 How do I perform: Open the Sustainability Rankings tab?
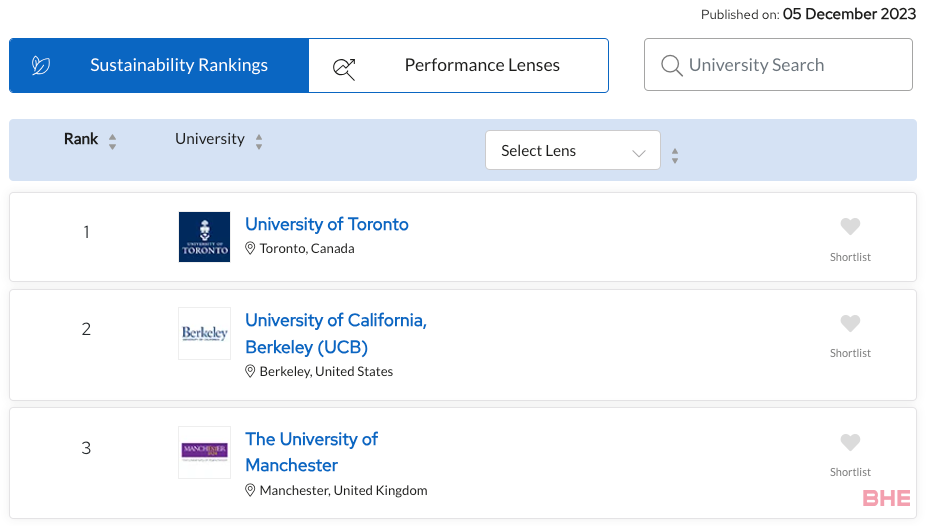pyautogui.click(x=159, y=65)
